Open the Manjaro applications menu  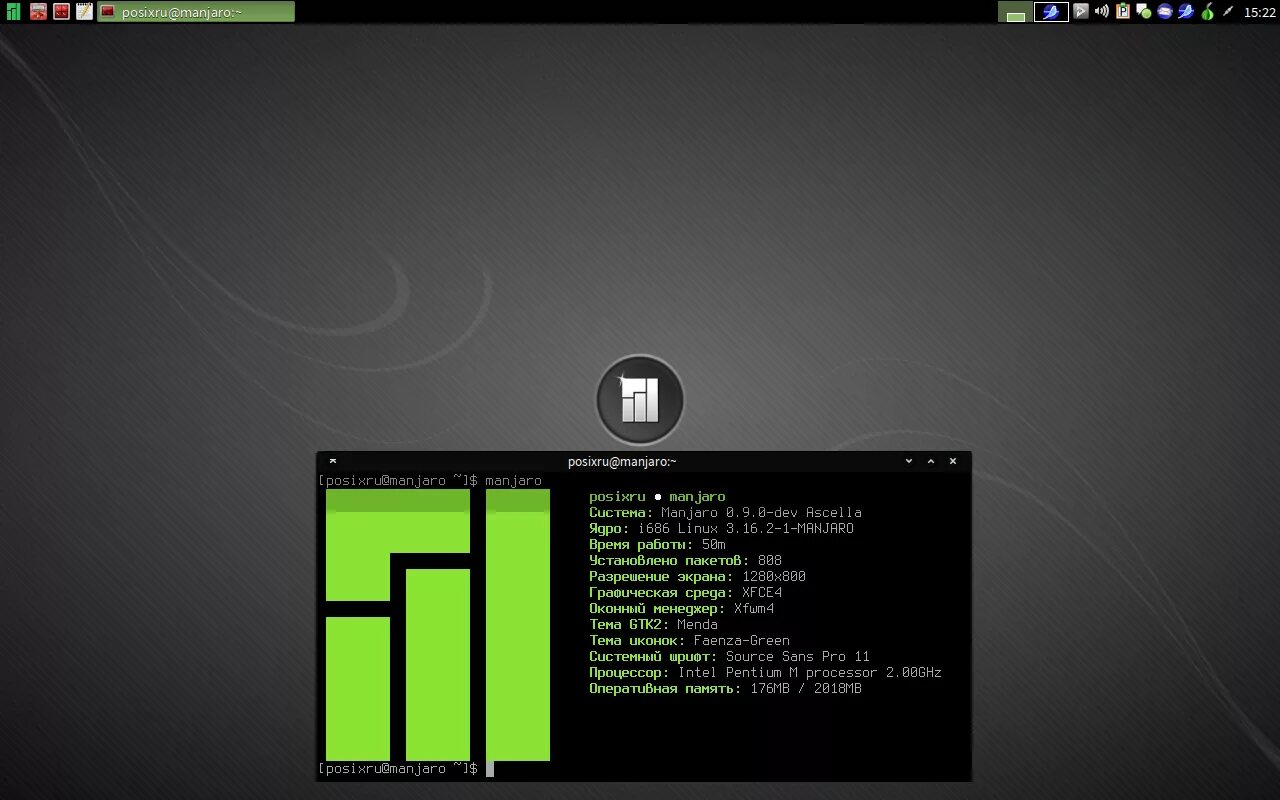(x=13, y=12)
